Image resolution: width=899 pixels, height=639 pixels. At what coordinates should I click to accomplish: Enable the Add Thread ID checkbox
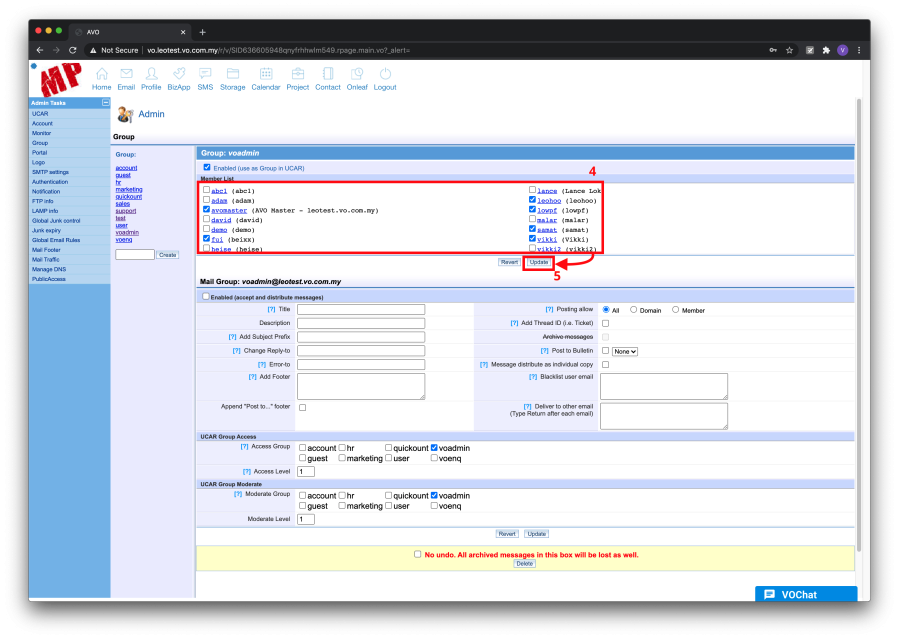click(604, 322)
